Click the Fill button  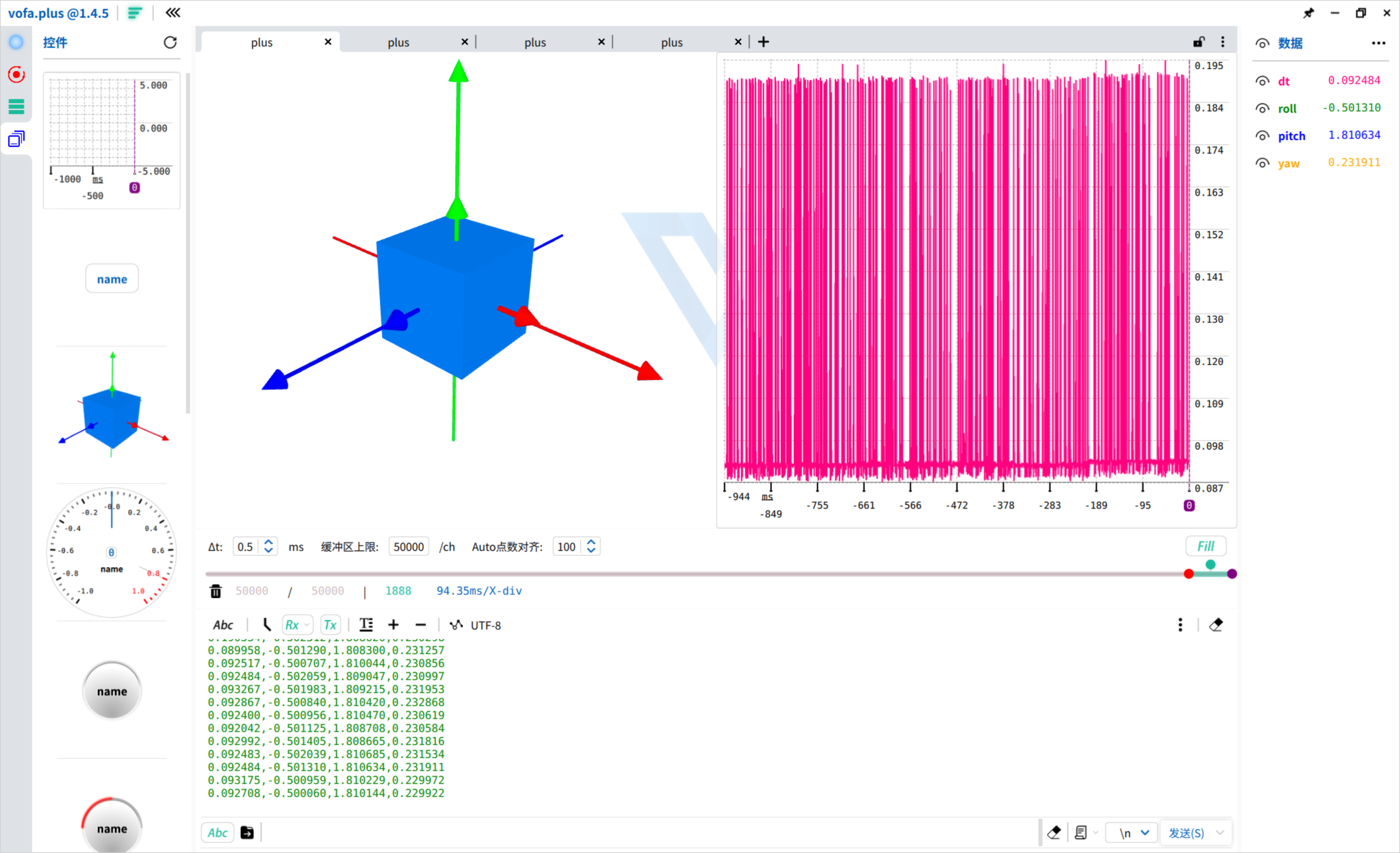(x=1206, y=546)
